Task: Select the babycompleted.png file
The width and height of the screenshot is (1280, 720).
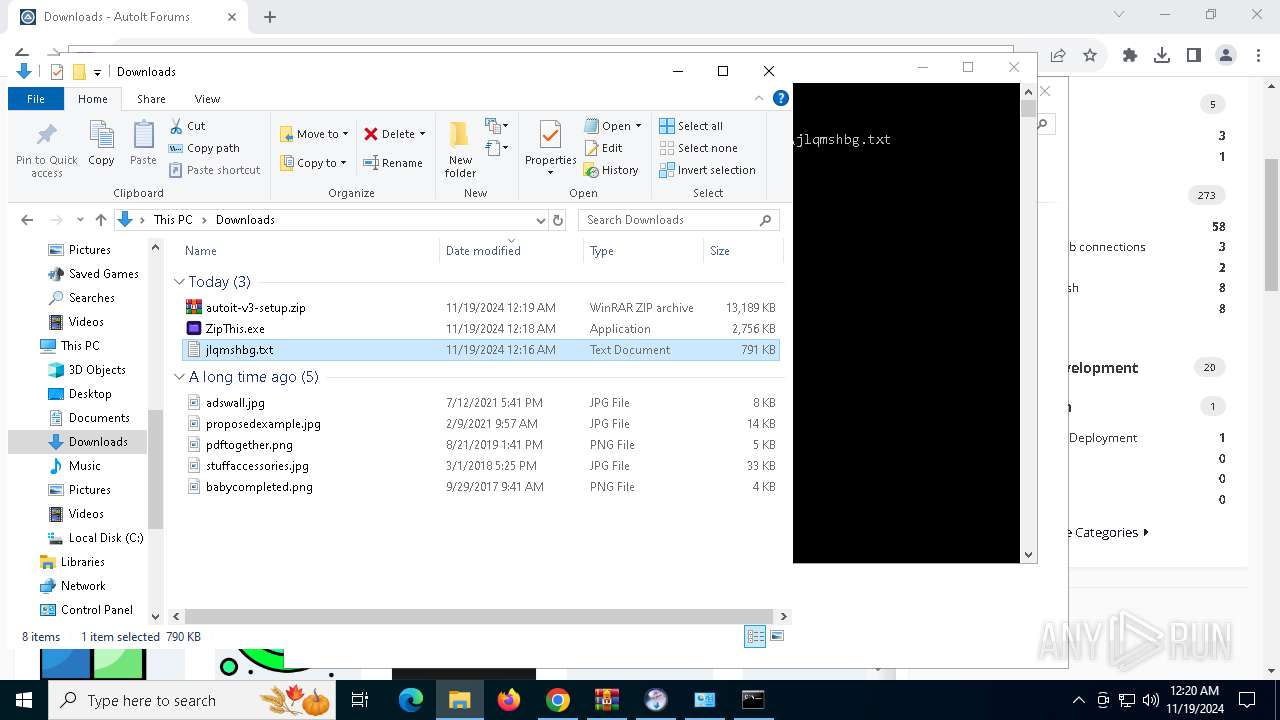Action: 259,487
